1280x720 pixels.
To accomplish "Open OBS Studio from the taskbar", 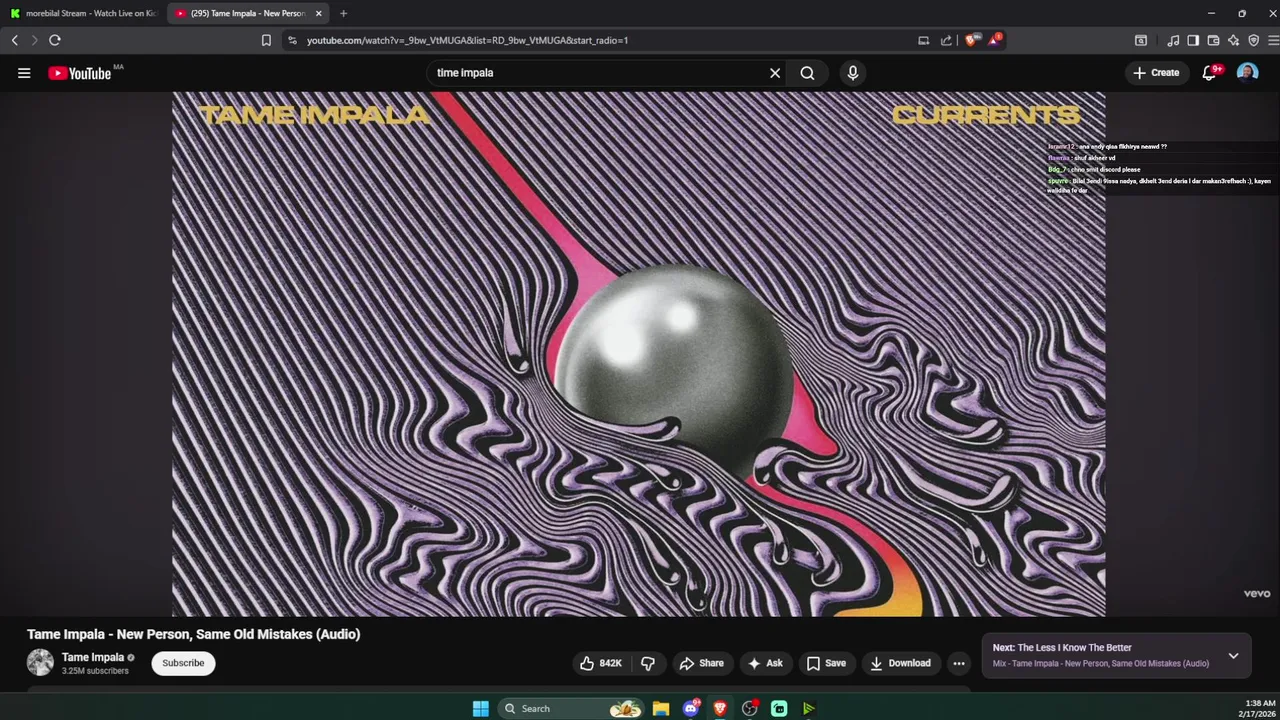I will coord(750,708).
